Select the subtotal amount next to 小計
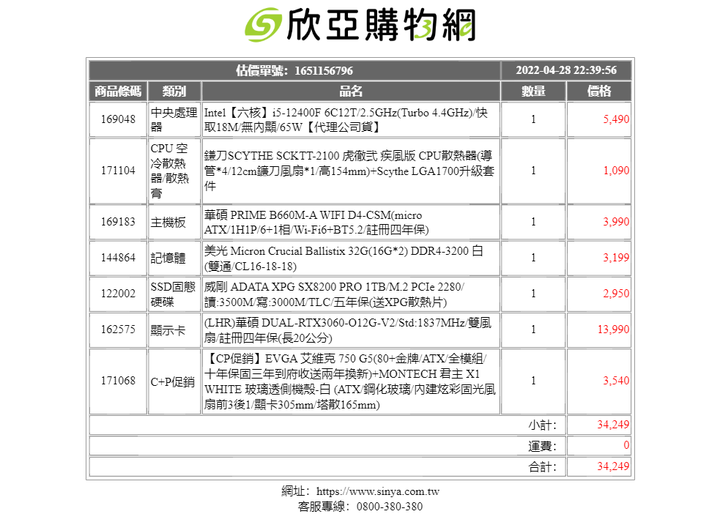Screen dimensions: 720x514 tap(613, 425)
